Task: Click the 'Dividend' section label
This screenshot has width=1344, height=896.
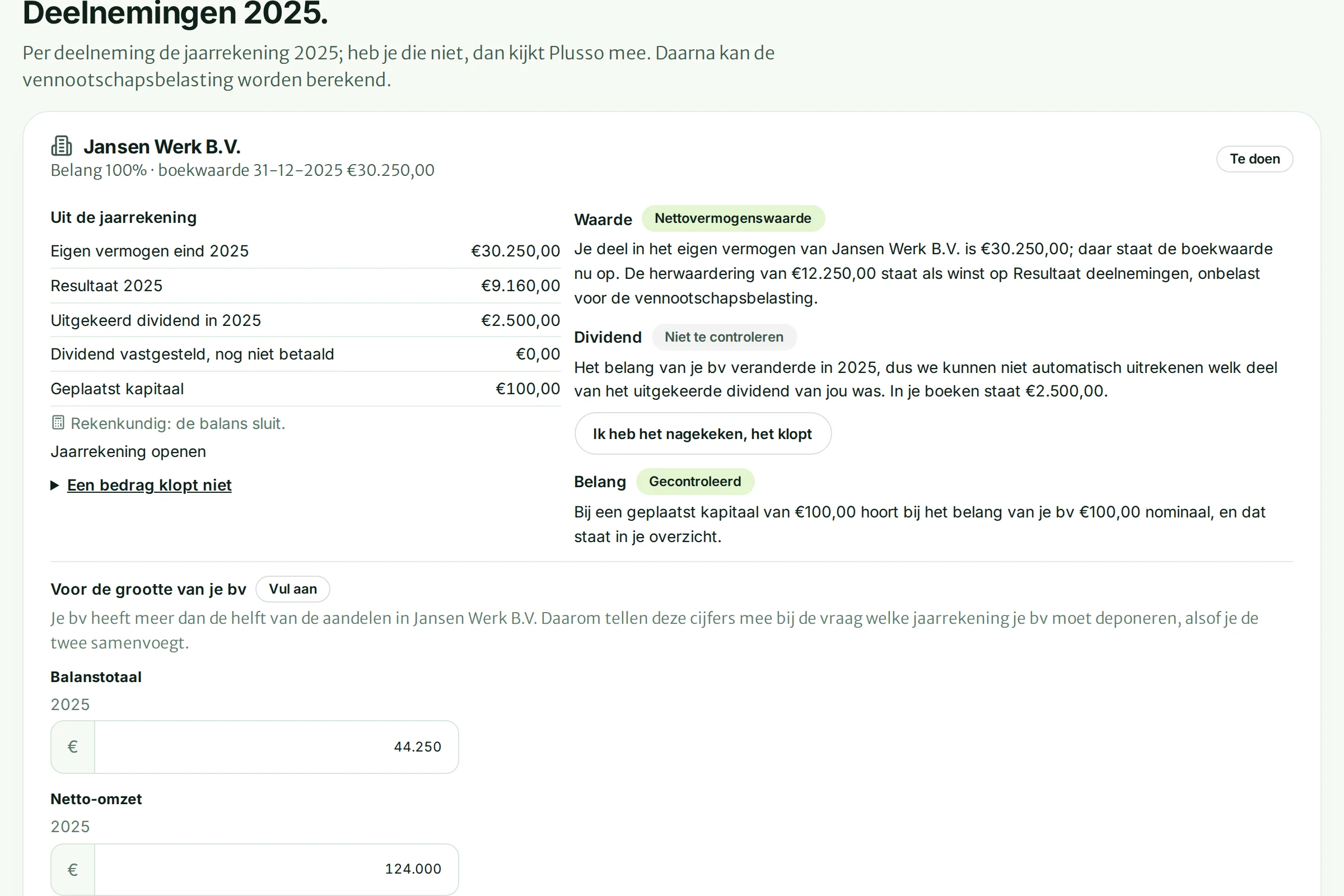Action: click(608, 337)
